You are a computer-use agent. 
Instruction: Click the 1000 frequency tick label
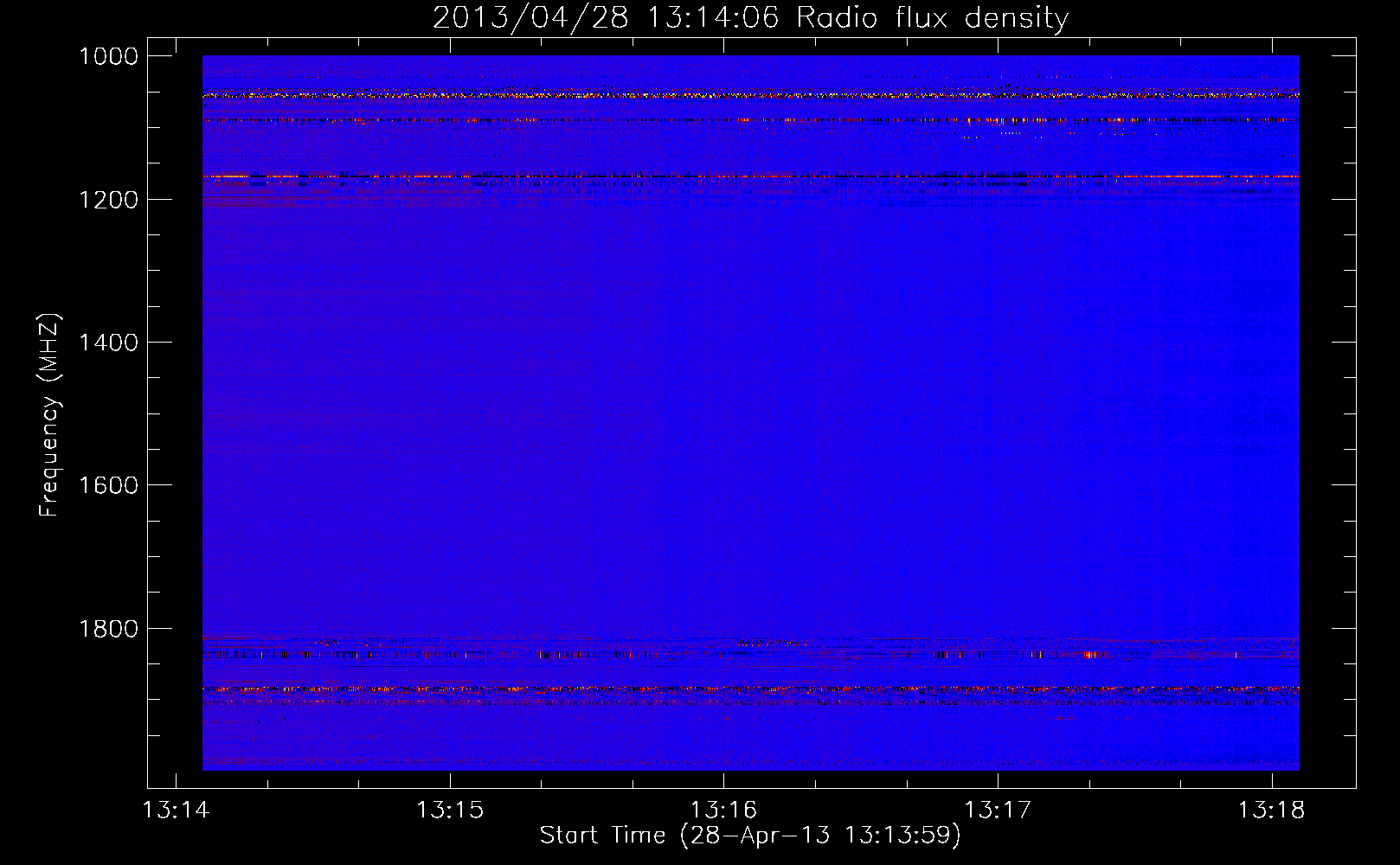click(x=108, y=56)
